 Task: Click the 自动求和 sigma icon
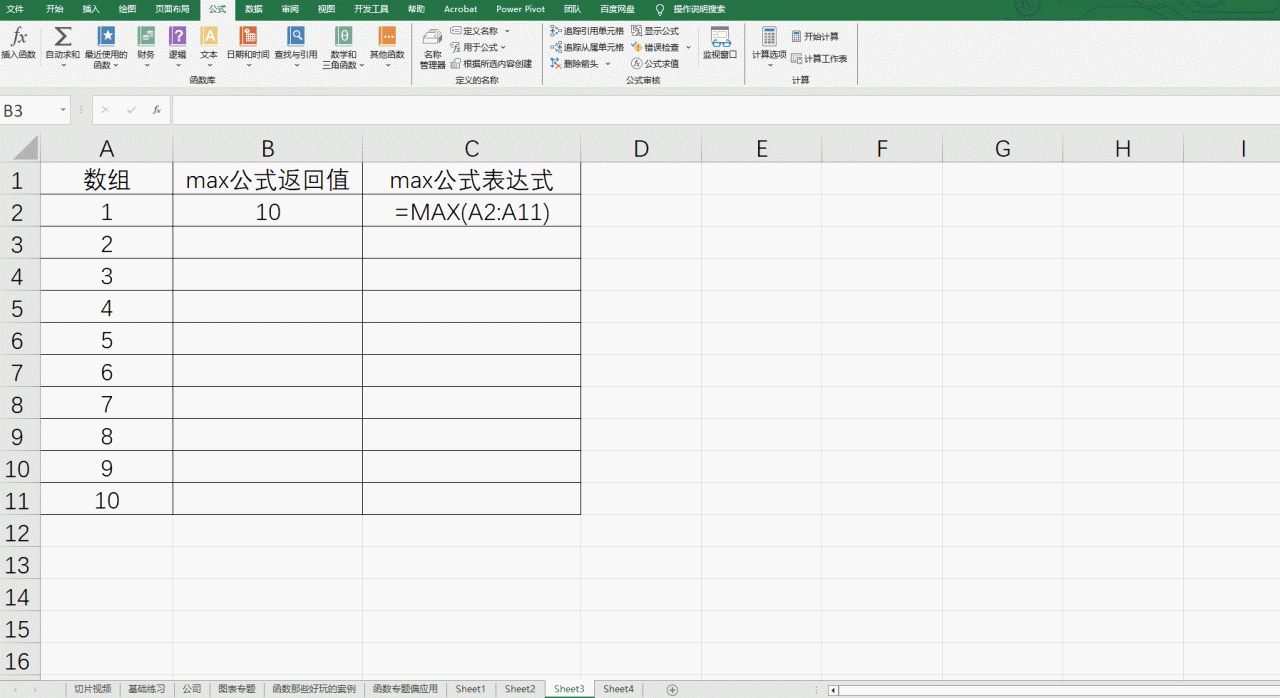tap(62, 37)
